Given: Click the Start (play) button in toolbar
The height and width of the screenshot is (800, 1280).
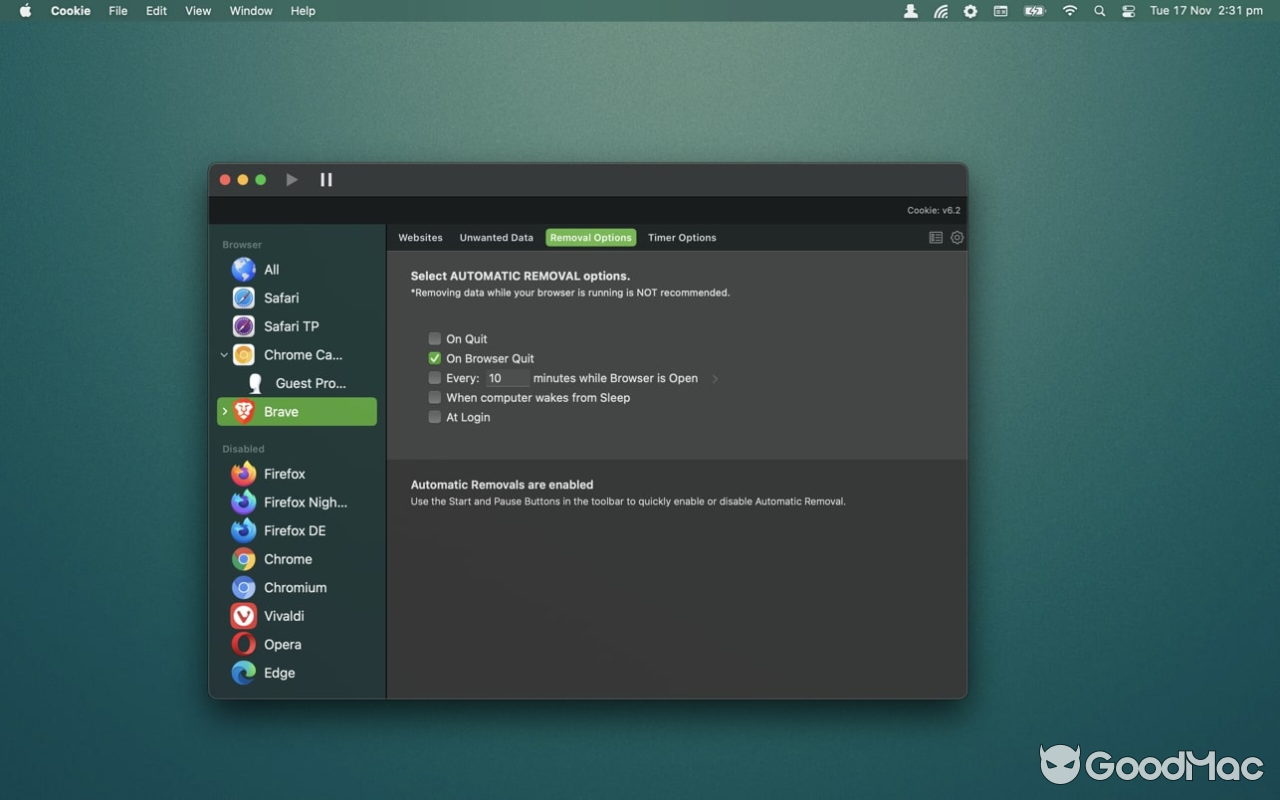Looking at the screenshot, I should (292, 180).
